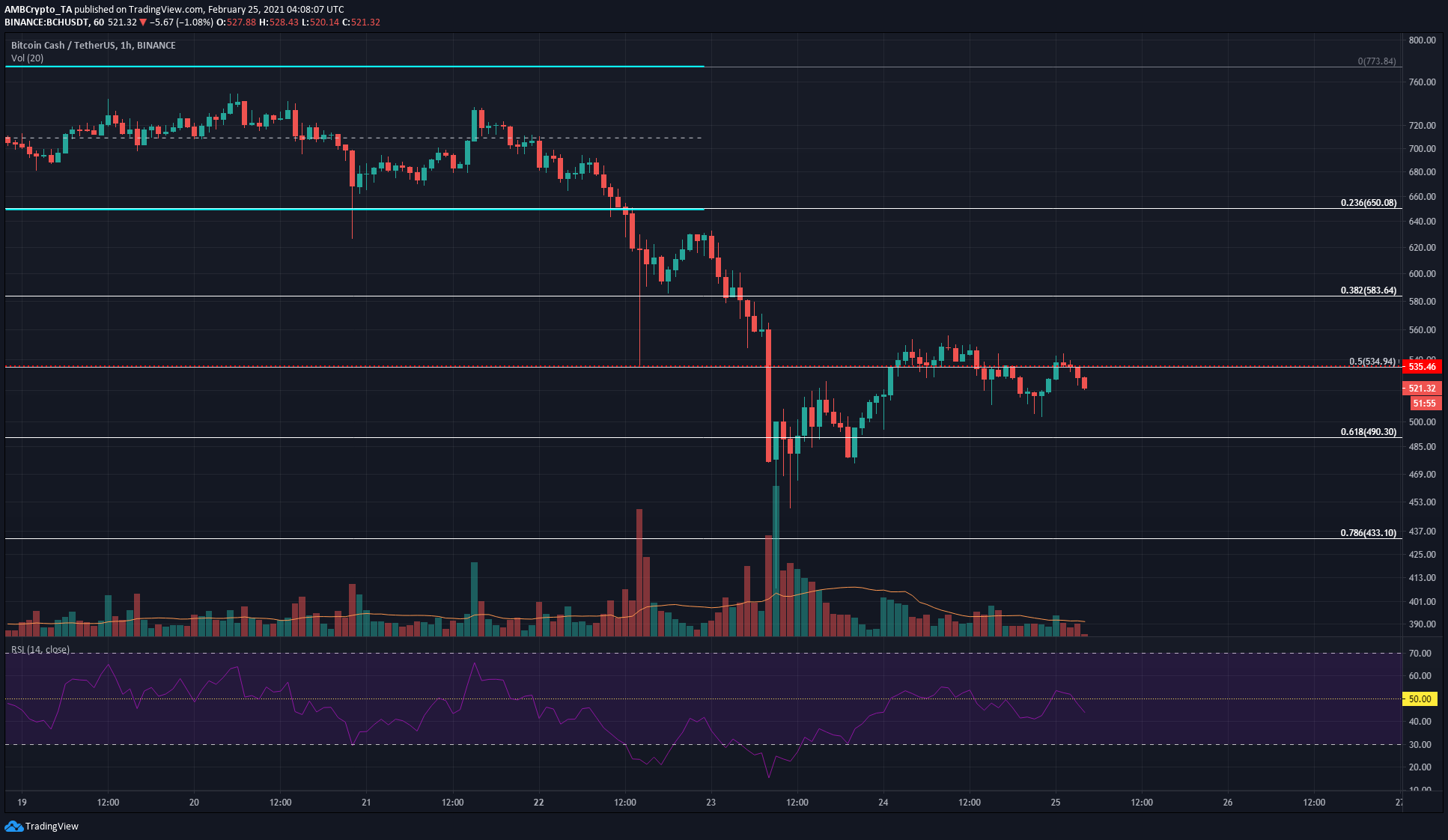1448x840 pixels.
Task: Click the date label 25 on time axis
Action: 1056,803
